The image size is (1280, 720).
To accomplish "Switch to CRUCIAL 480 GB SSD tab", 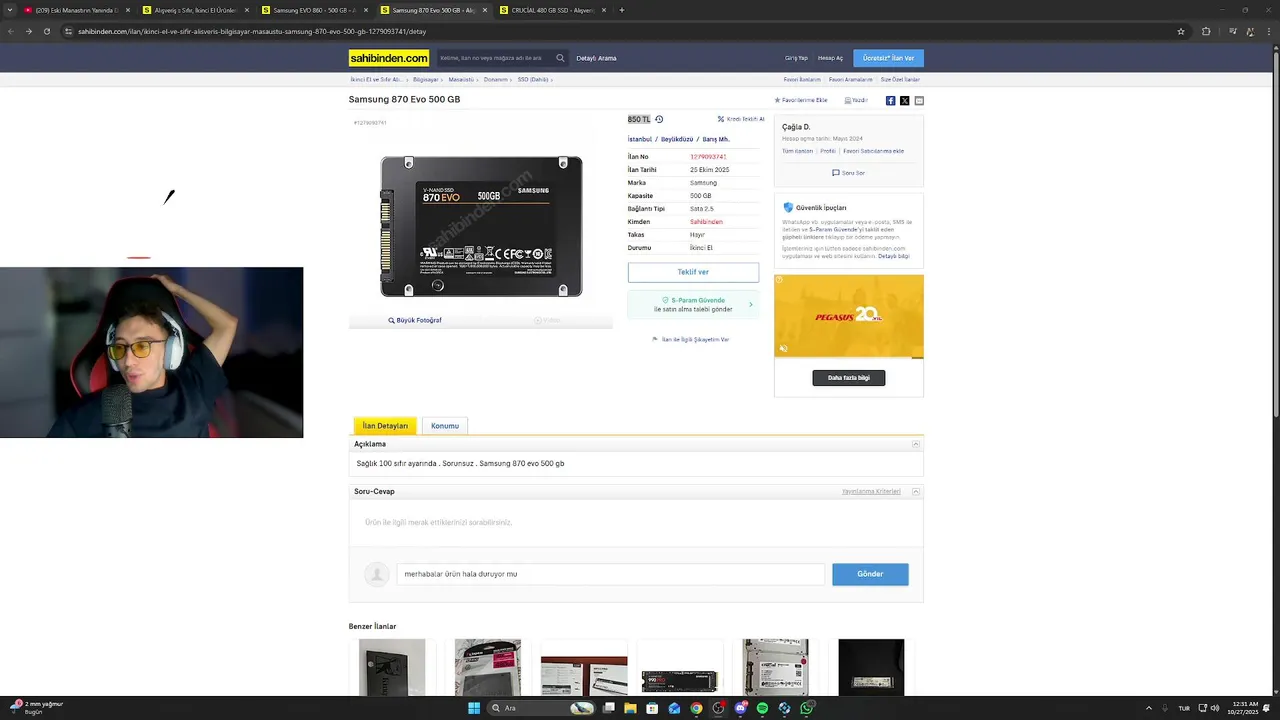I will (551, 10).
